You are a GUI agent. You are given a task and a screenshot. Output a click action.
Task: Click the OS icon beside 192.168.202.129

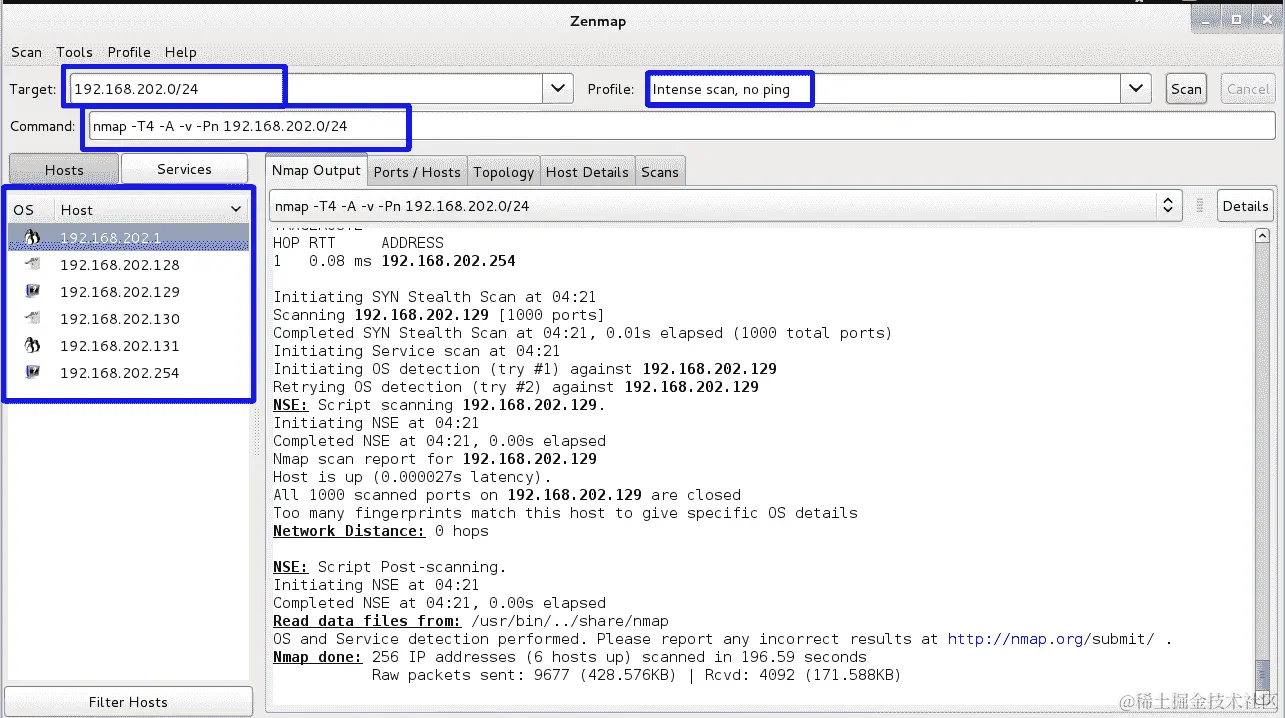(x=32, y=291)
